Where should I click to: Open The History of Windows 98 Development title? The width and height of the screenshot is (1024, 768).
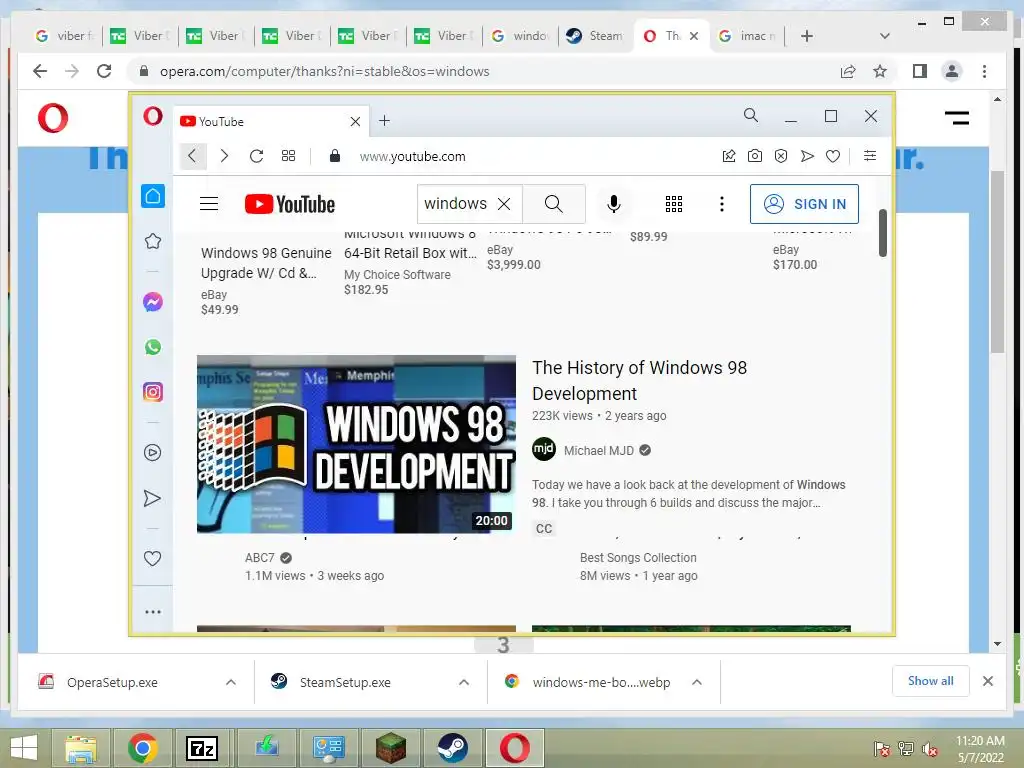[x=639, y=381]
